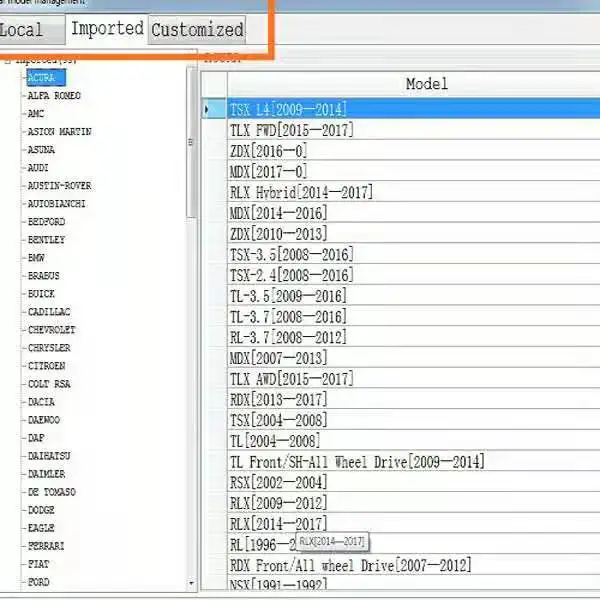Select ALFA ROMEO in the brand tree
This screenshot has width=600, height=600.
pos(54,96)
